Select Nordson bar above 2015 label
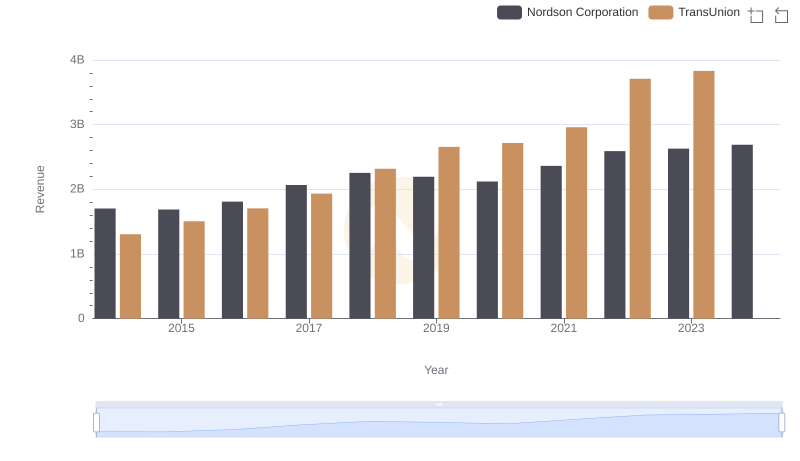This screenshot has width=800, height=461. (x=168, y=264)
